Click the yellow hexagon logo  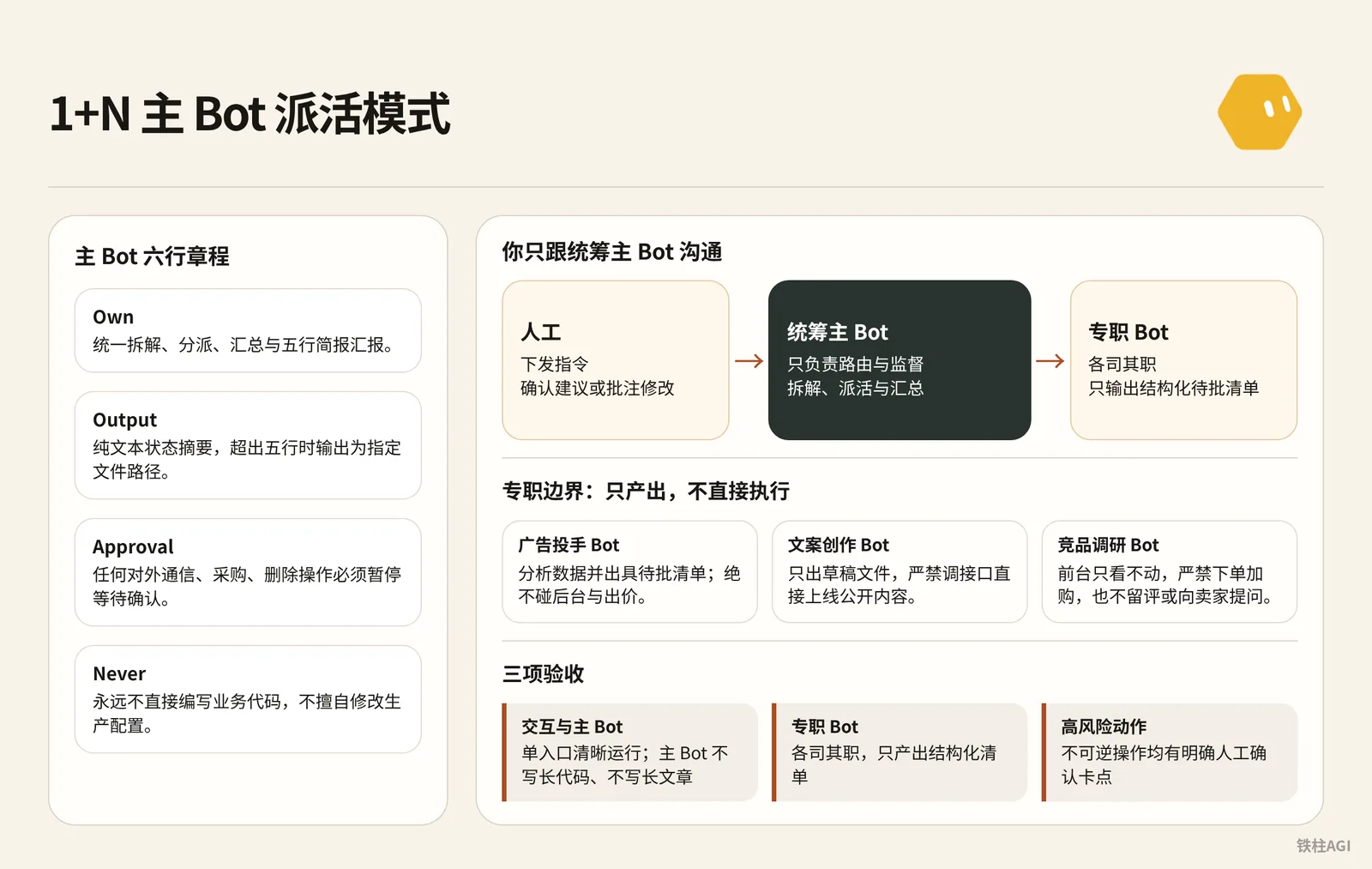[x=1260, y=112]
